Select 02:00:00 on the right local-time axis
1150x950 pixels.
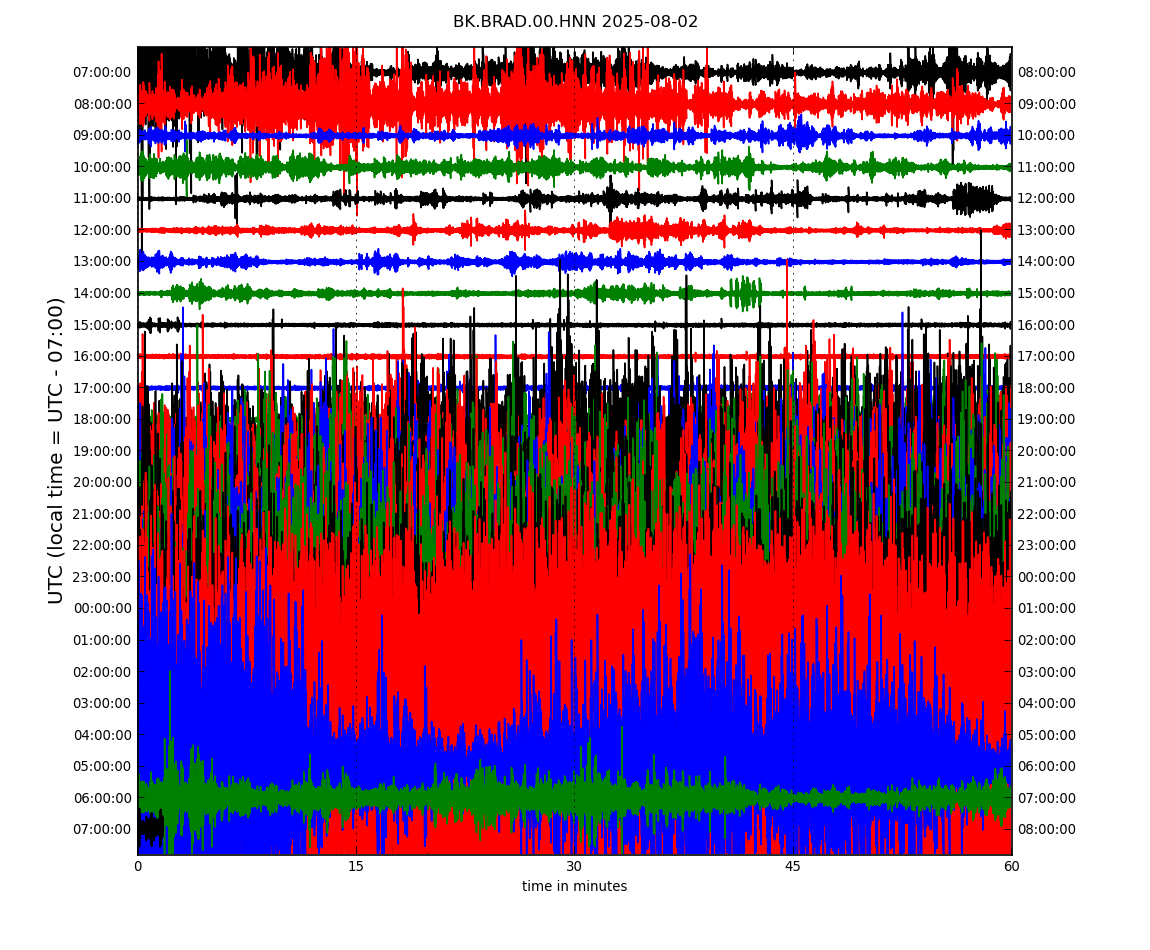pos(1047,640)
